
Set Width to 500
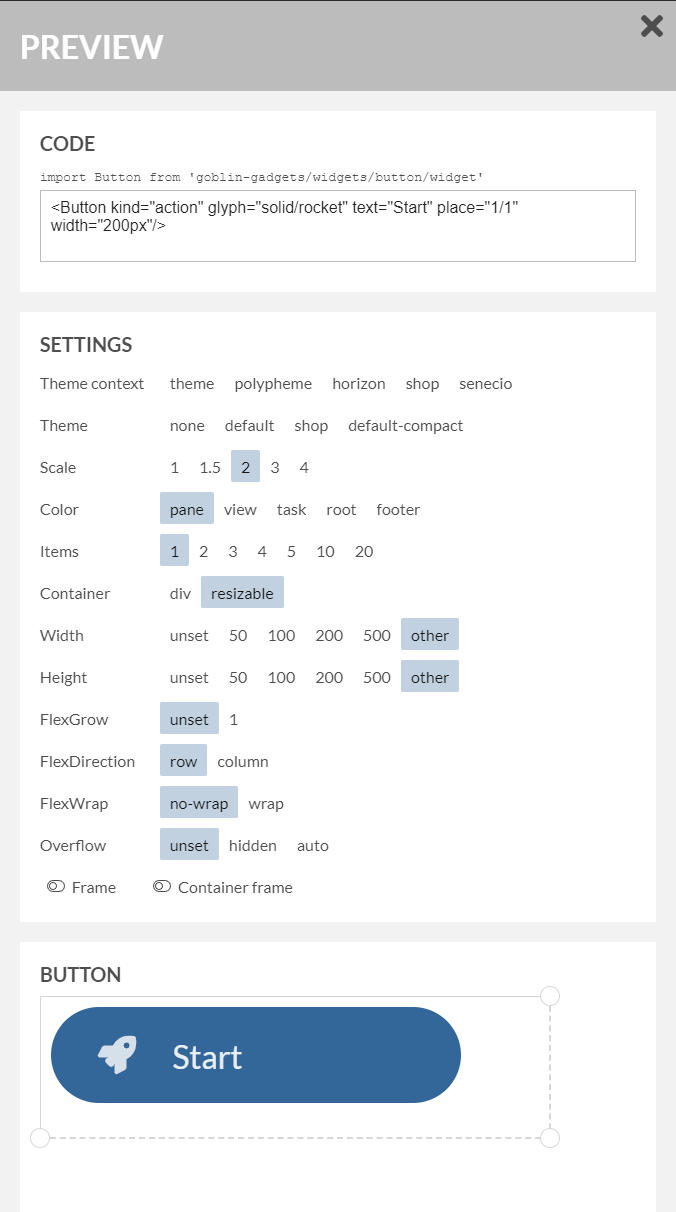tap(377, 636)
